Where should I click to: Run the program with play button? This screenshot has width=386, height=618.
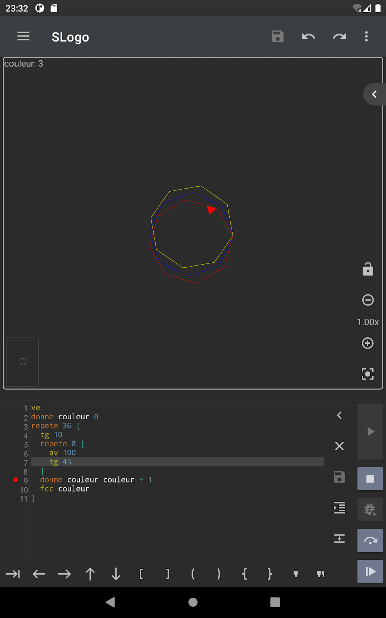pos(370,432)
